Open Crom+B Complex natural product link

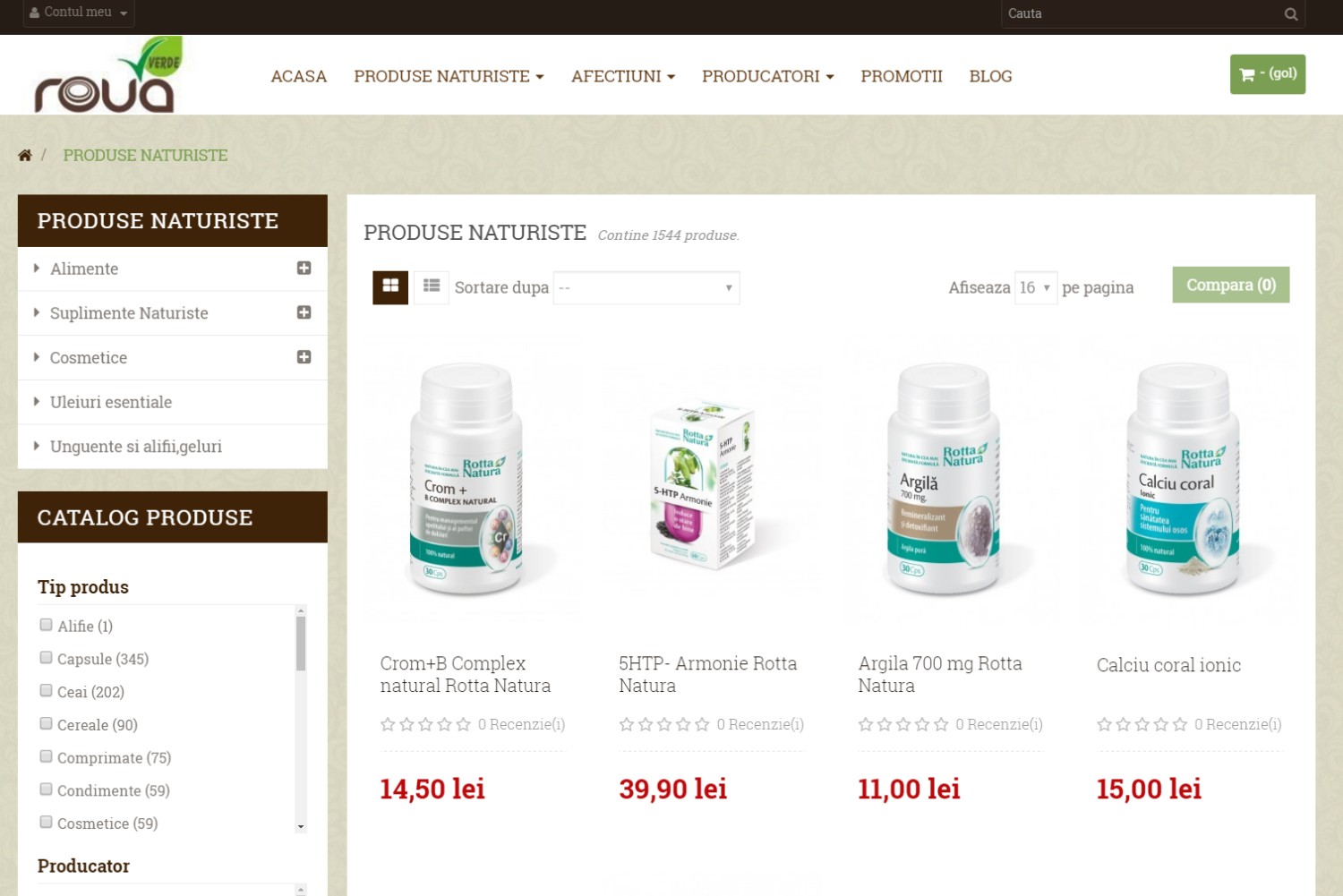tap(466, 675)
